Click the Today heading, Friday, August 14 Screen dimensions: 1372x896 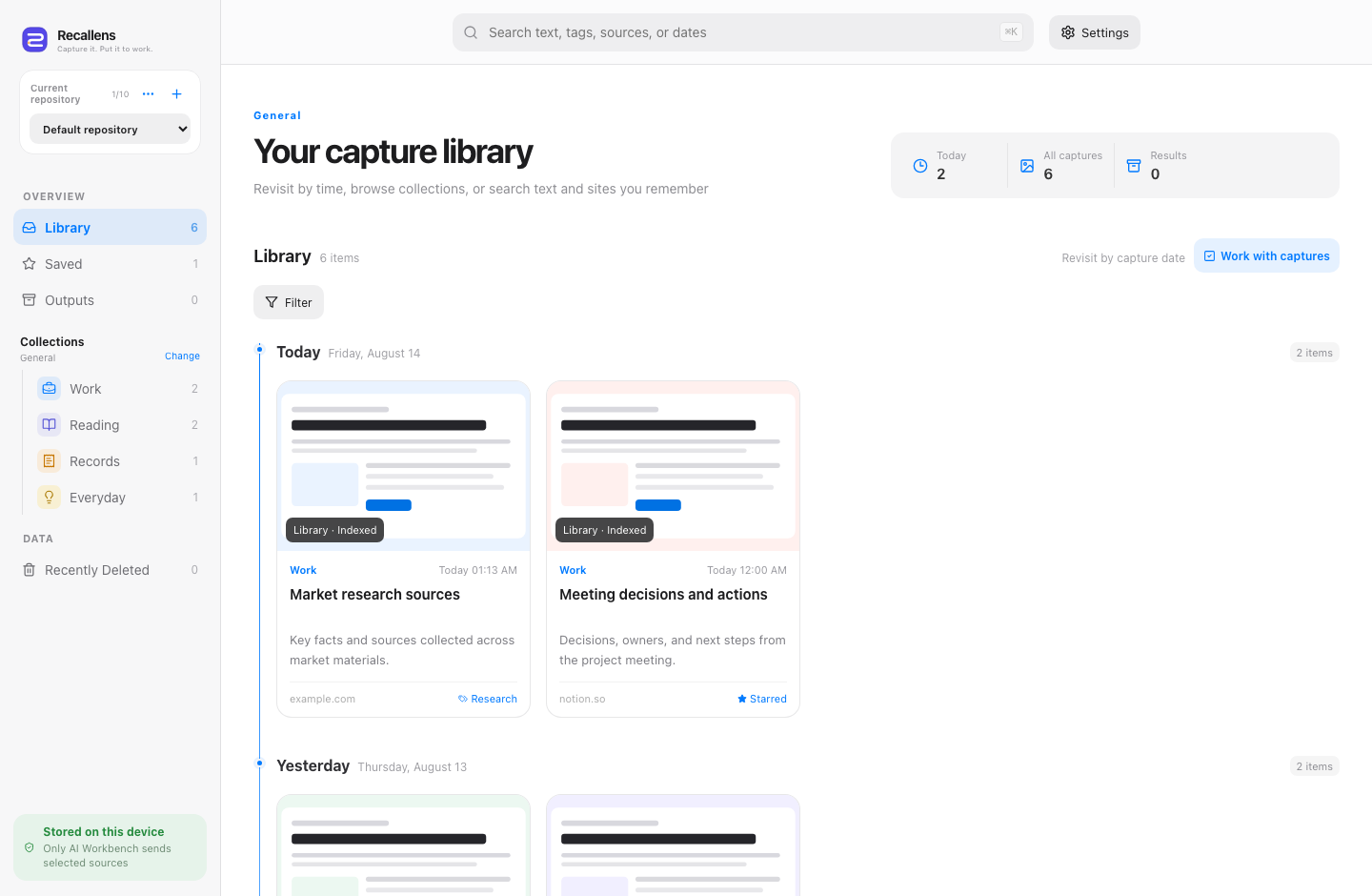tap(348, 353)
